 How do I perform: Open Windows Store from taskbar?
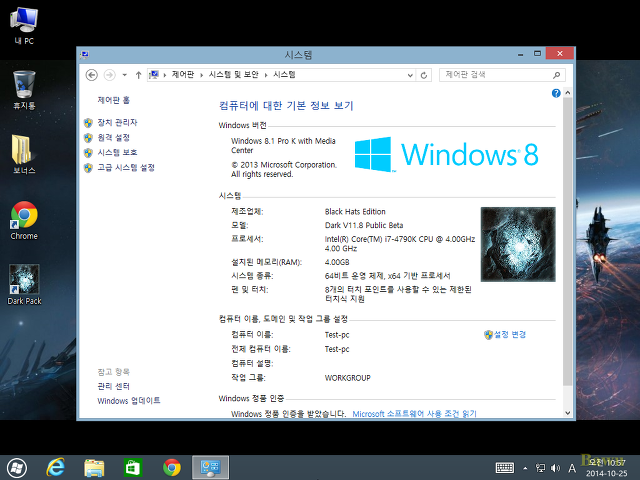click(x=133, y=468)
